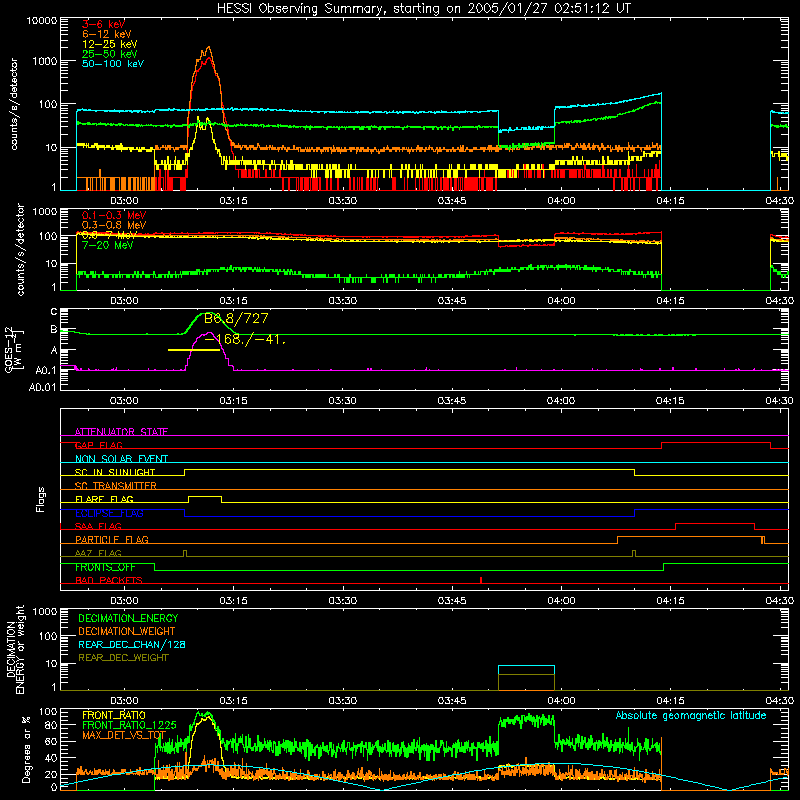Click the raised SAA_FLAG segment
This screenshot has height=800, width=800.
[715, 523]
